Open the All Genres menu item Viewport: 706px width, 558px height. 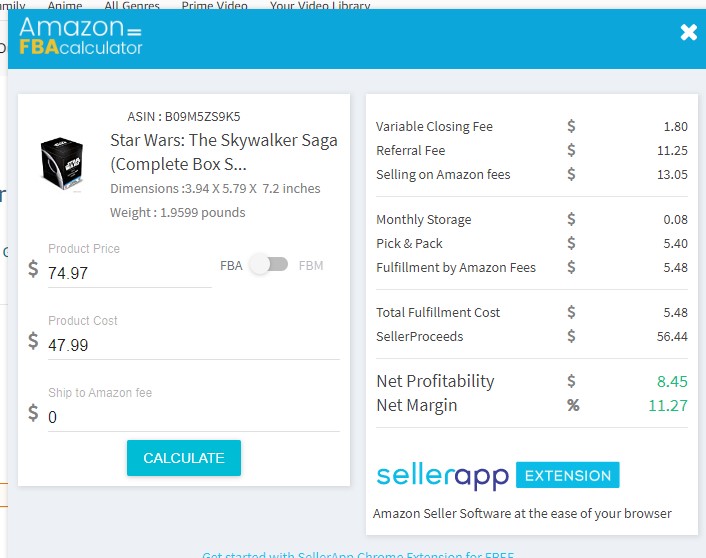click(132, 5)
